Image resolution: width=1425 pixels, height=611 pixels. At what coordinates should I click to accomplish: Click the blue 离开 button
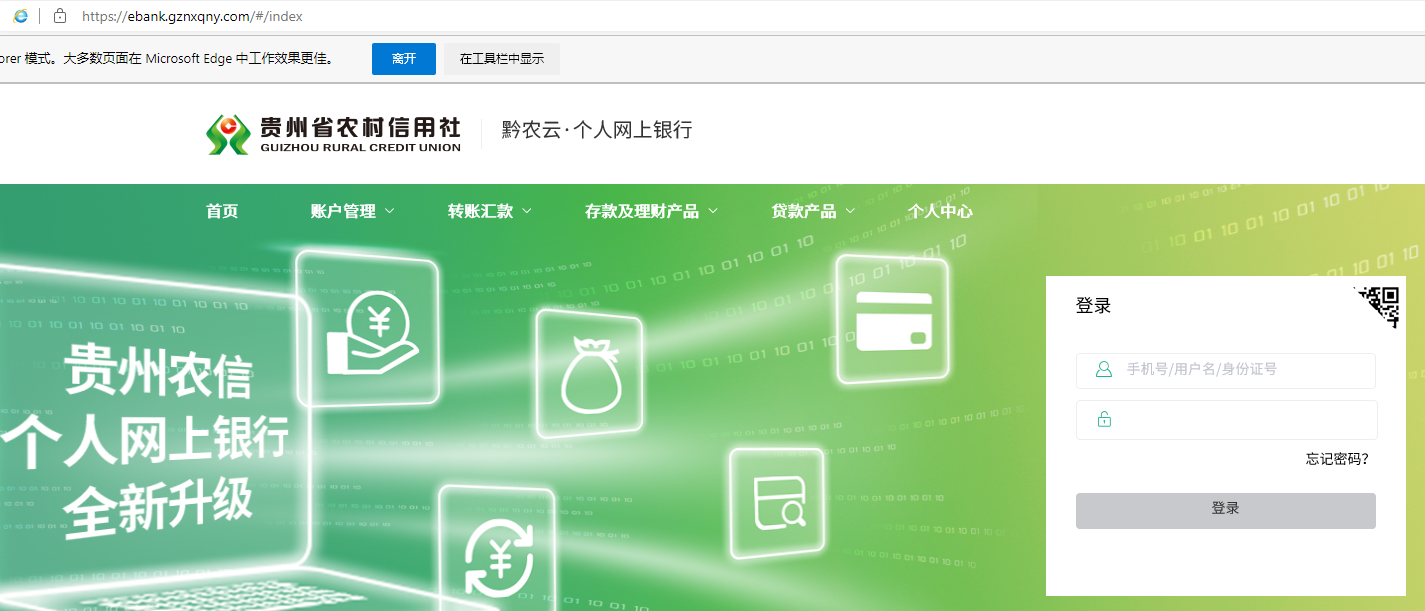[x=404, y=59]
